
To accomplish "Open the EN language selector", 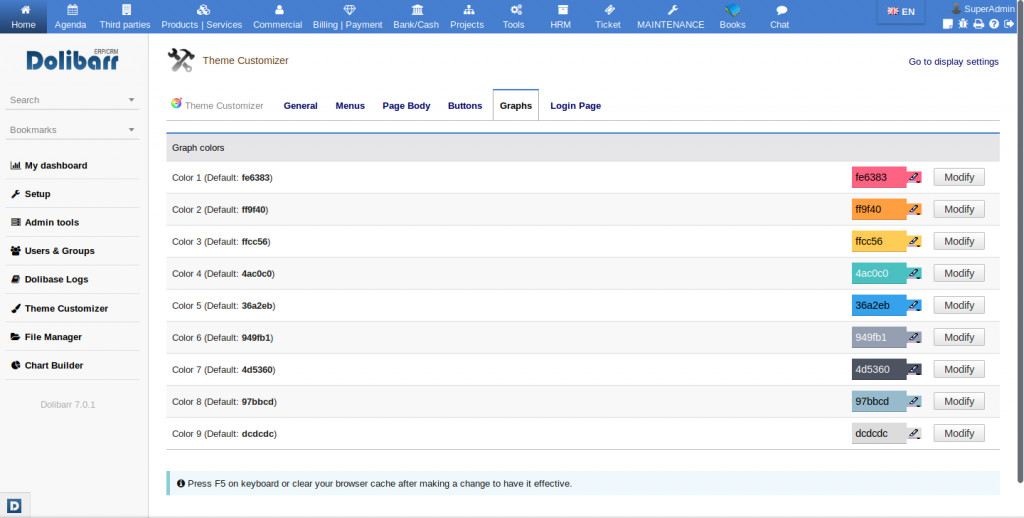I will point(900,12).
